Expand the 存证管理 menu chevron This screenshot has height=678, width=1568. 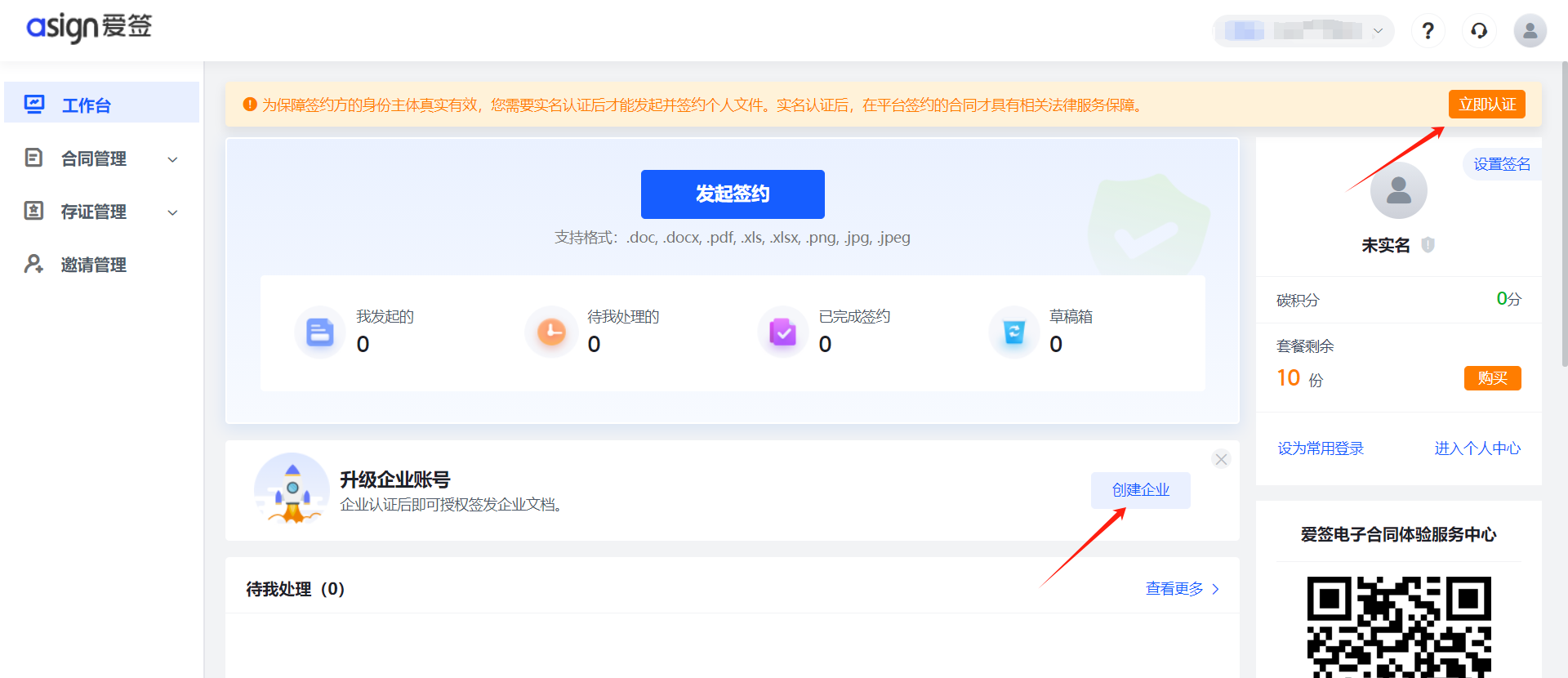click(x=172, y=212)
